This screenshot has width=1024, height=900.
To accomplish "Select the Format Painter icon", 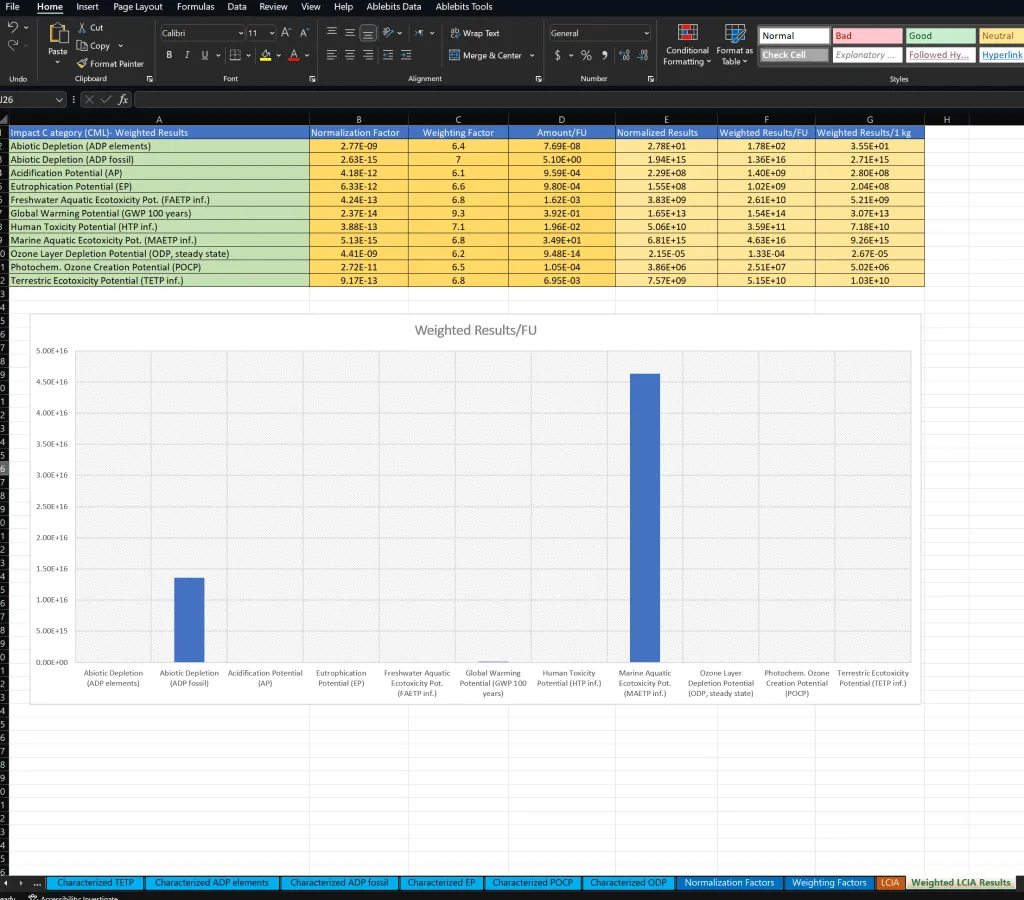I will click(82, 63).
